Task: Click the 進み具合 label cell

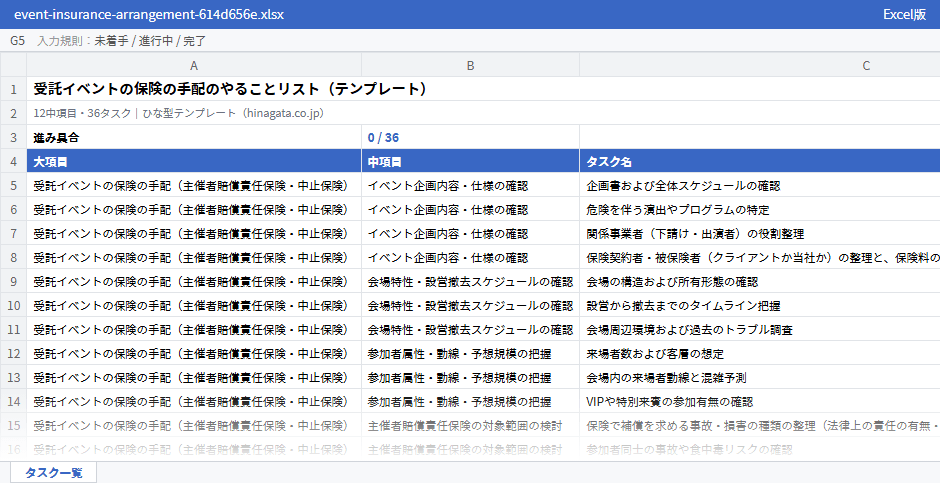Action: [x=194, y=137]
